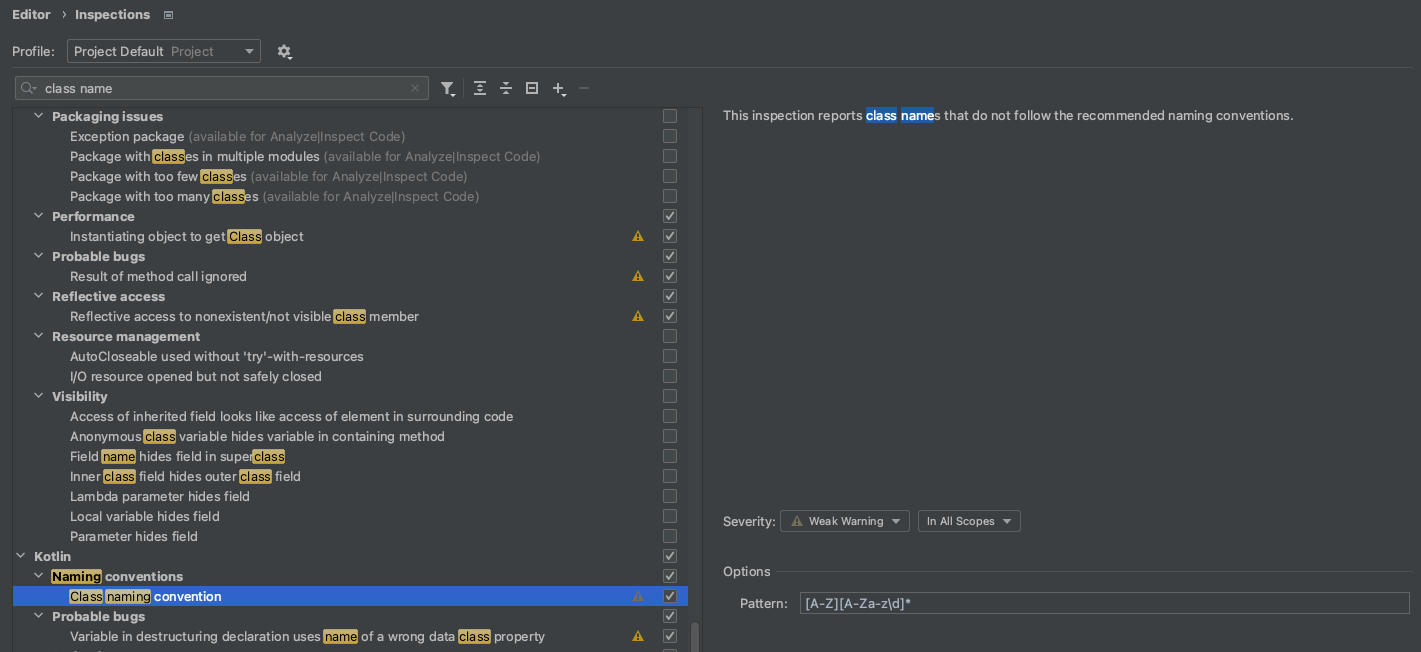1421x652 pixels.
Task: Click warning icon on Variable in destructuring declaration row
Action: pyautogui.click(x=638, y=636)
